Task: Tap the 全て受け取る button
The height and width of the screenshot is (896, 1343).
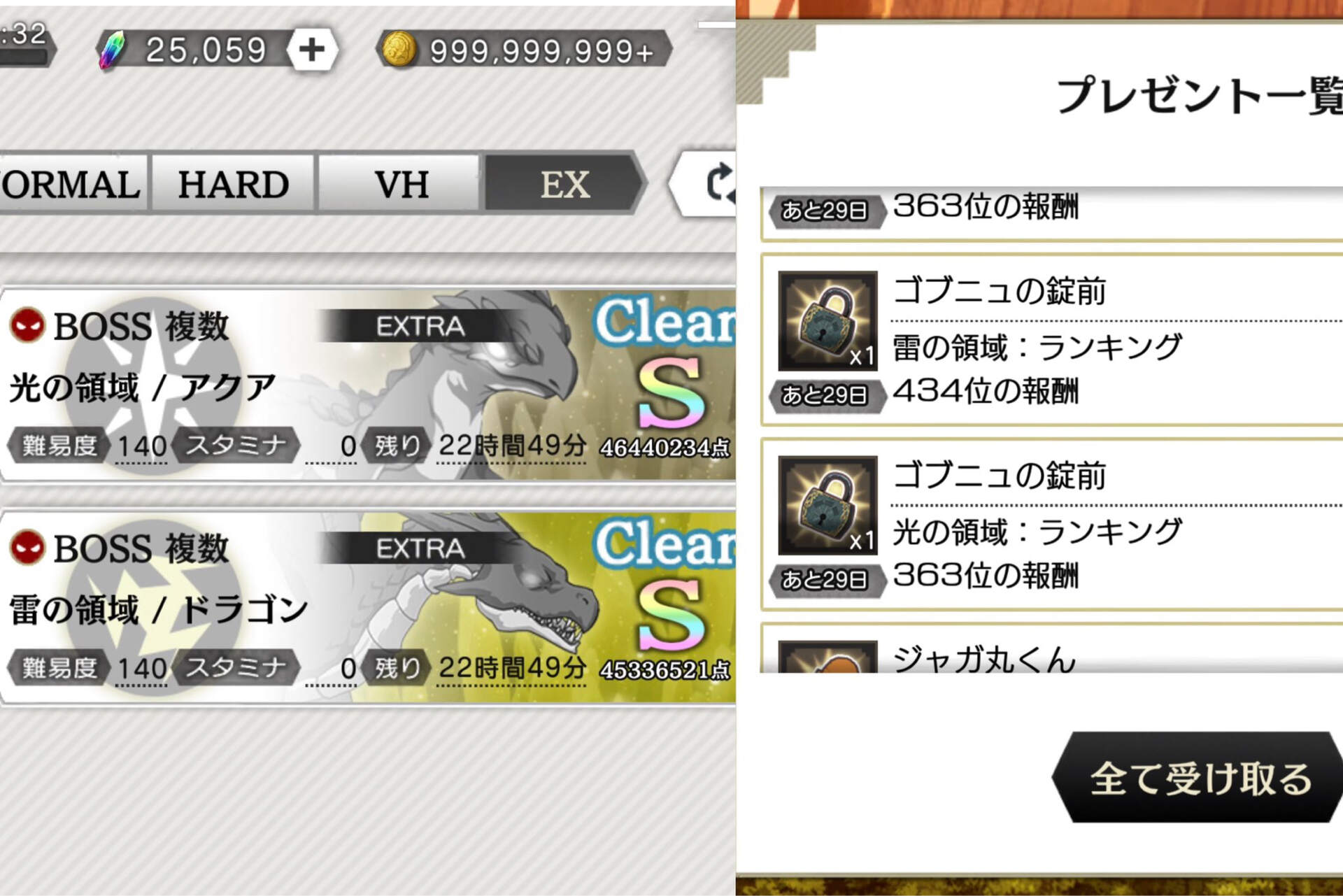Action: coord(1198,777)
